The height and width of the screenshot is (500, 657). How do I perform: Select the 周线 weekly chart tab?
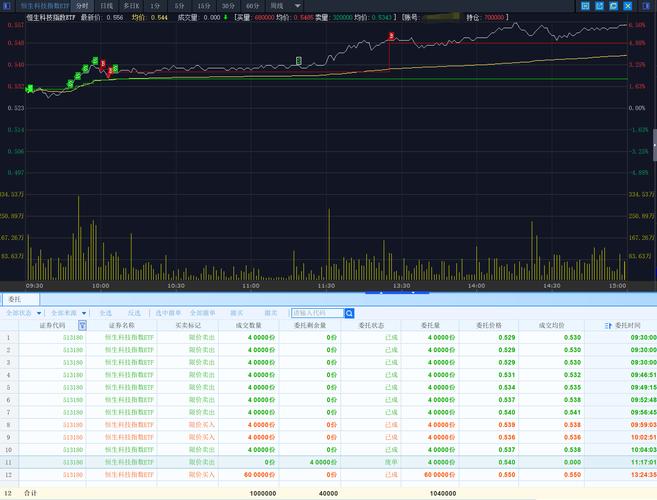coord(277,6)
